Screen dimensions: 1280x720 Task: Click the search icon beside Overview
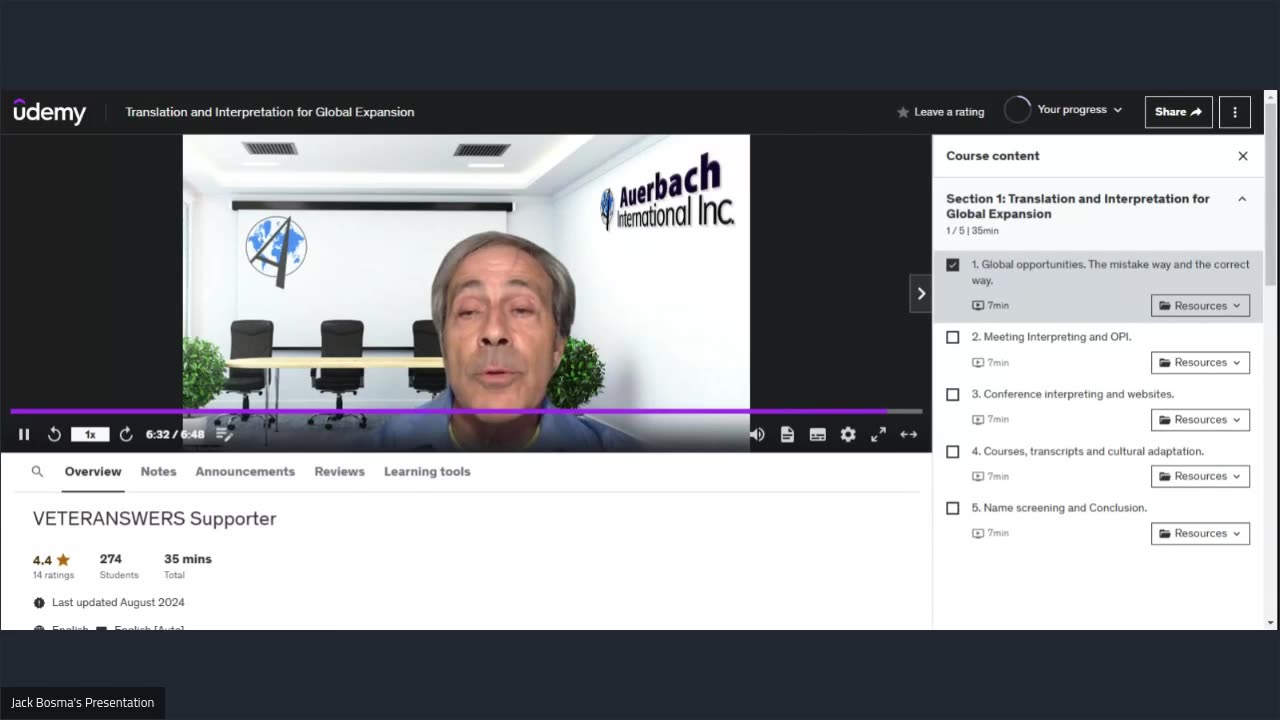pos(37,471)
